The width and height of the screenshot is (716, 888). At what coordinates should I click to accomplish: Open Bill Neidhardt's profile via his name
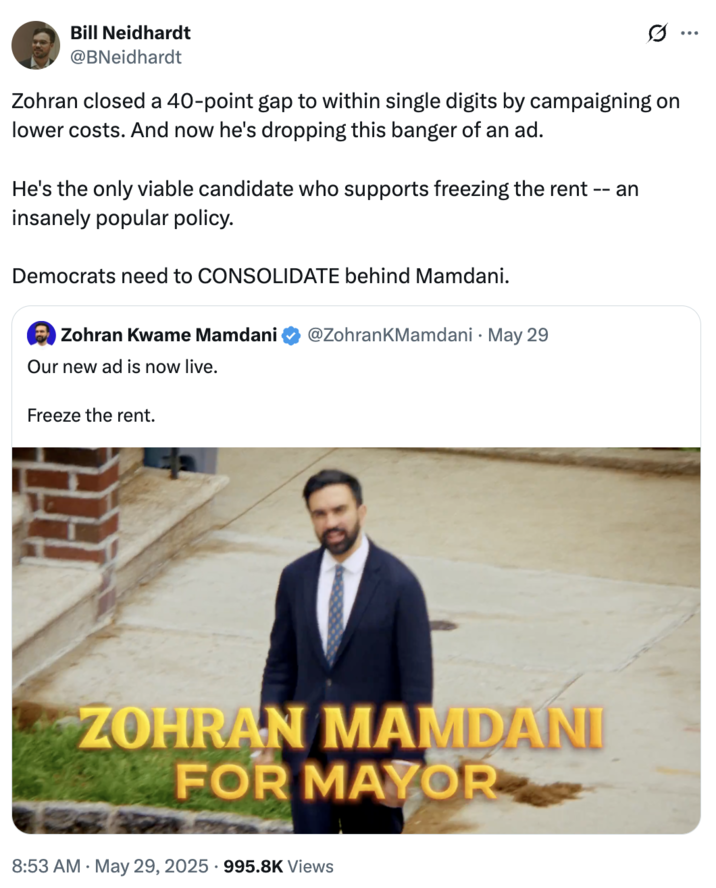[129, 32]
